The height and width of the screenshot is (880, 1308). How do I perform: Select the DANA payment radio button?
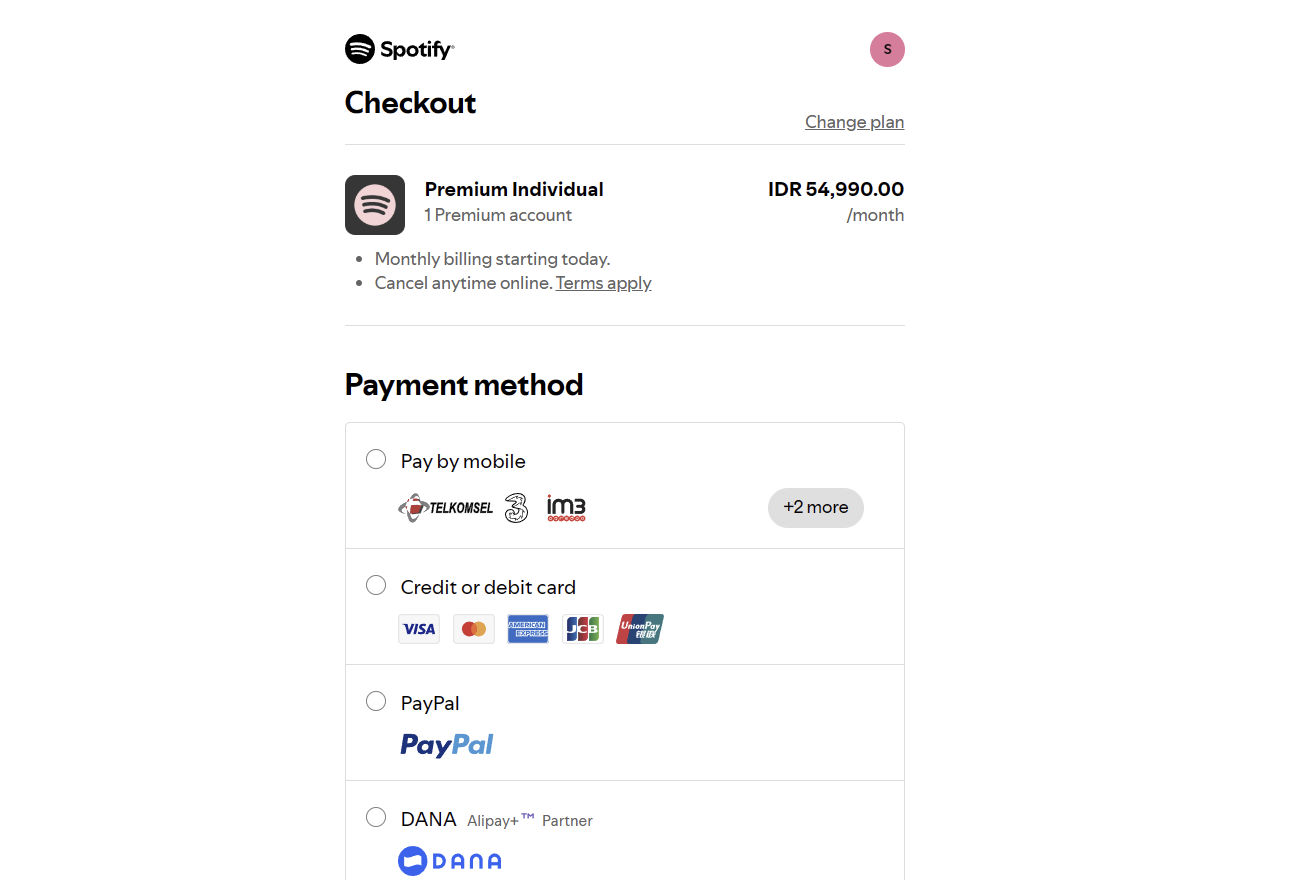click(x=376, y=817)
